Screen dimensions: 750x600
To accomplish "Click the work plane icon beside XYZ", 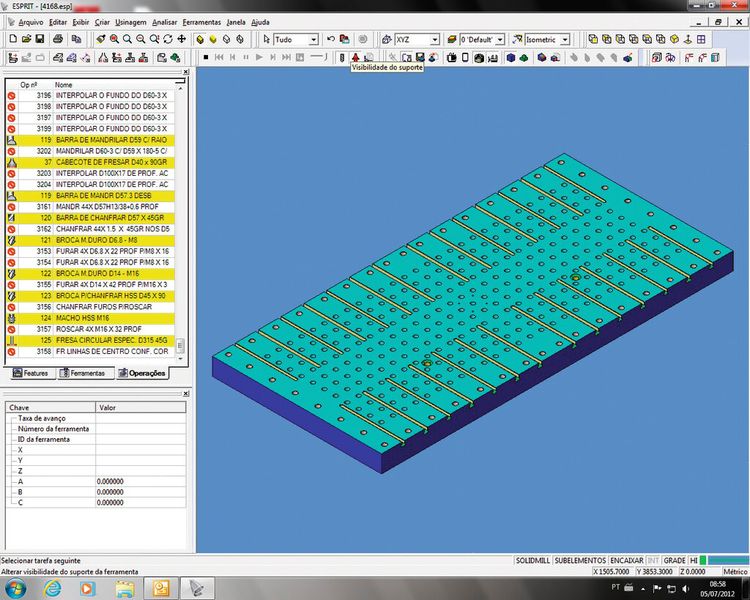I will [x=386, y=39].
